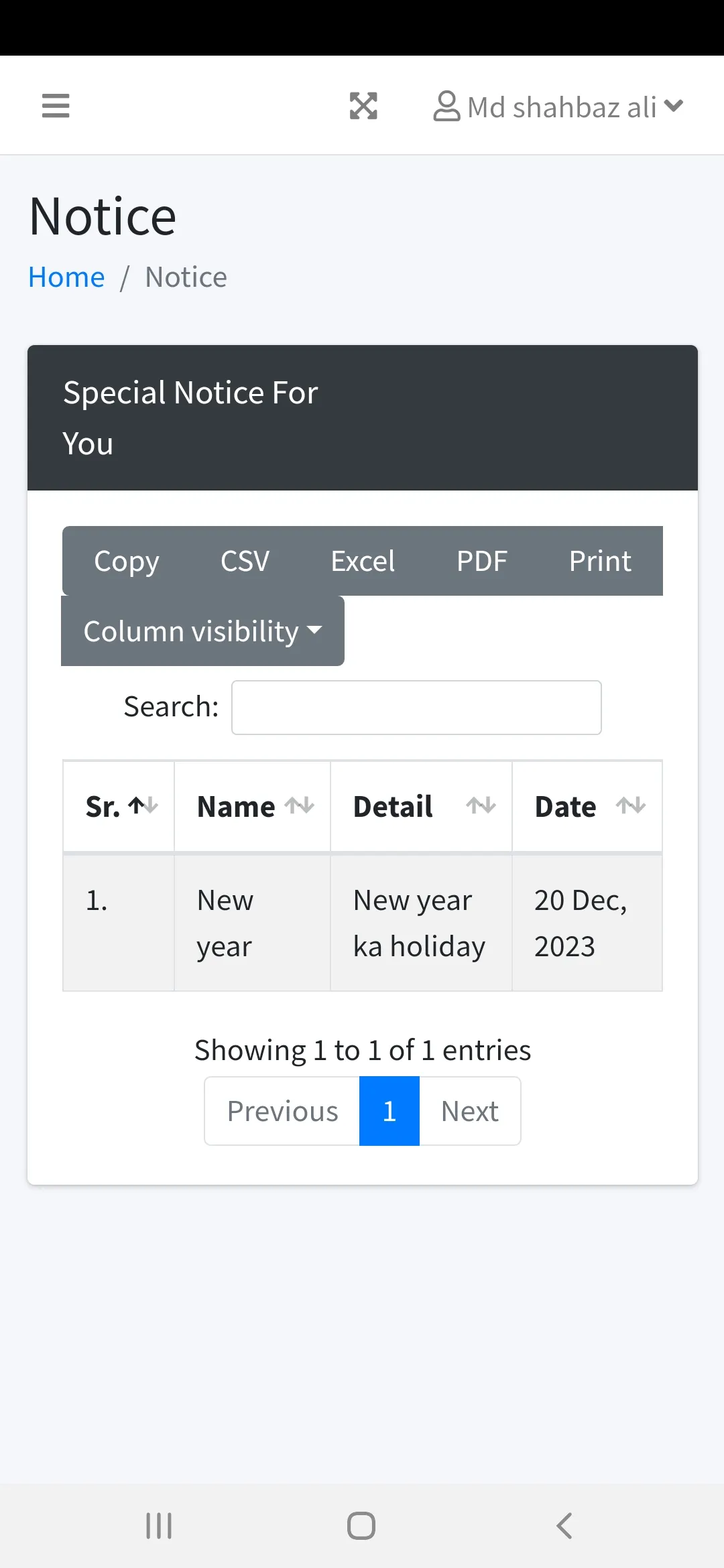Click the sort icon on the Sr. column
724x1568 pixels.
tap(145, 806)
